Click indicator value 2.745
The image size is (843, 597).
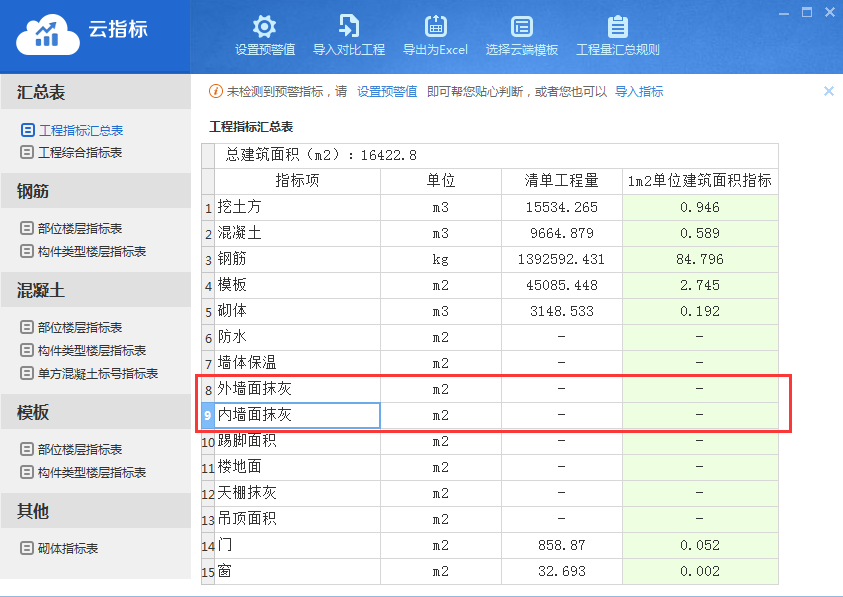click(700, 285)
